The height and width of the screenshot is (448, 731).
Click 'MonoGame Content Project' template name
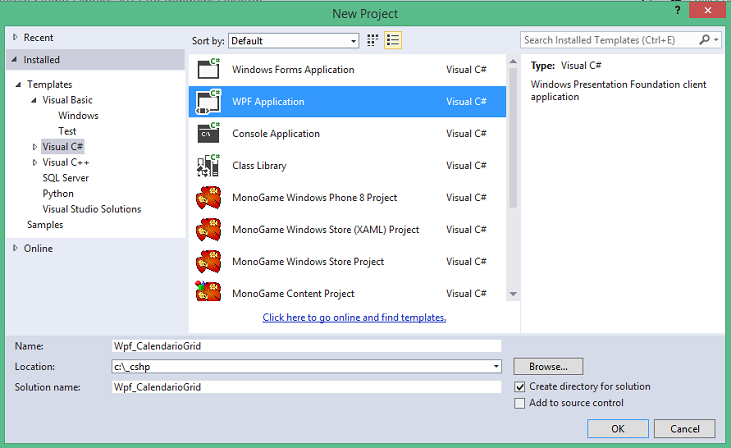click(293, 294)
